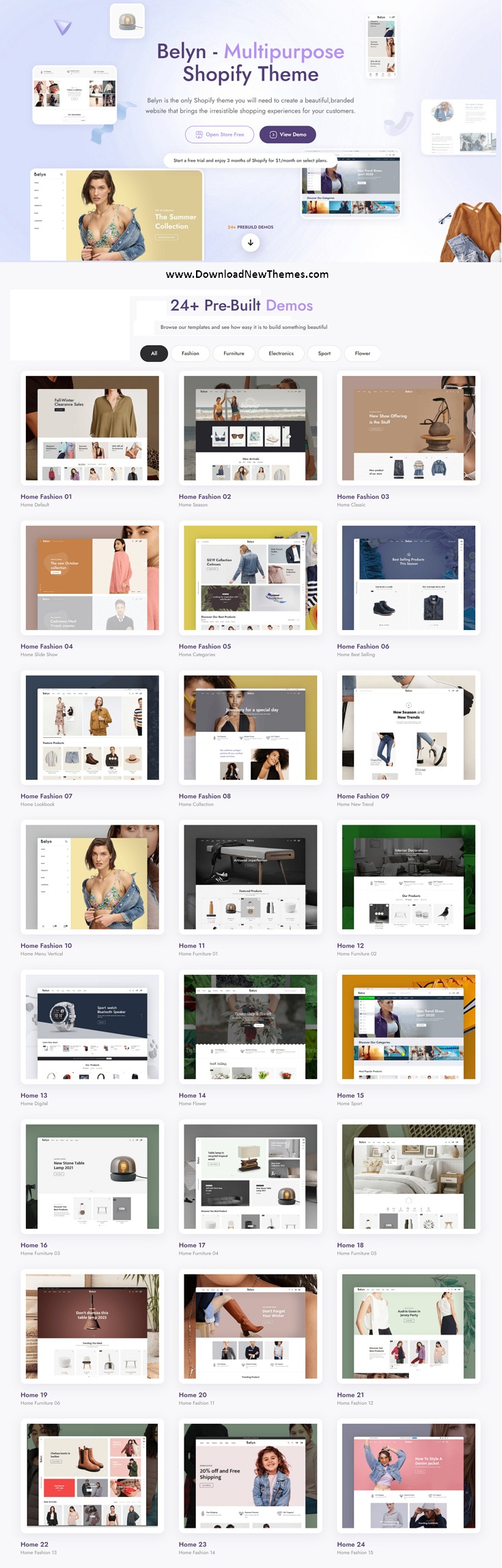Open Home 15 sport demo thumbnail

tap(408, 1027)
